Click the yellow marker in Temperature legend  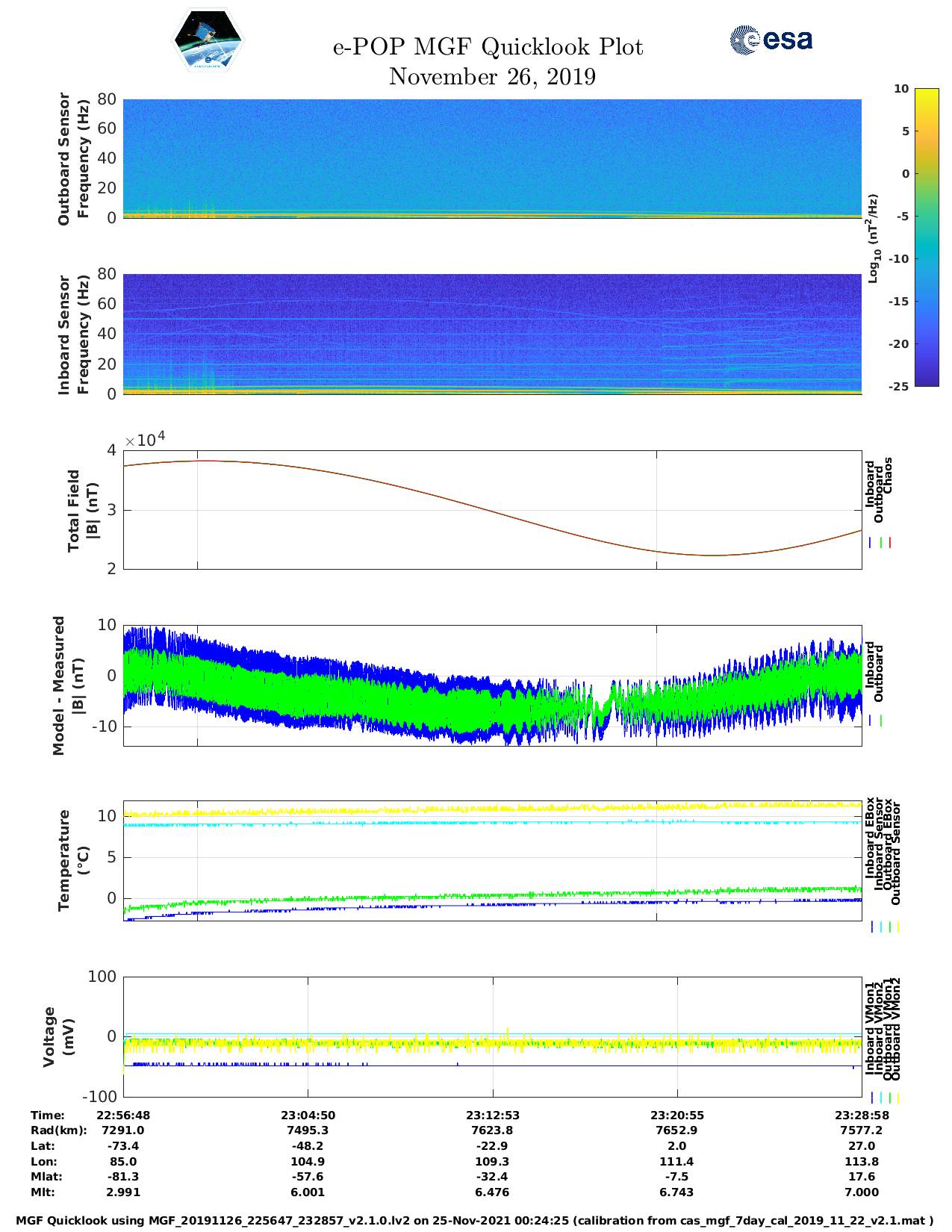coord(897,927)
